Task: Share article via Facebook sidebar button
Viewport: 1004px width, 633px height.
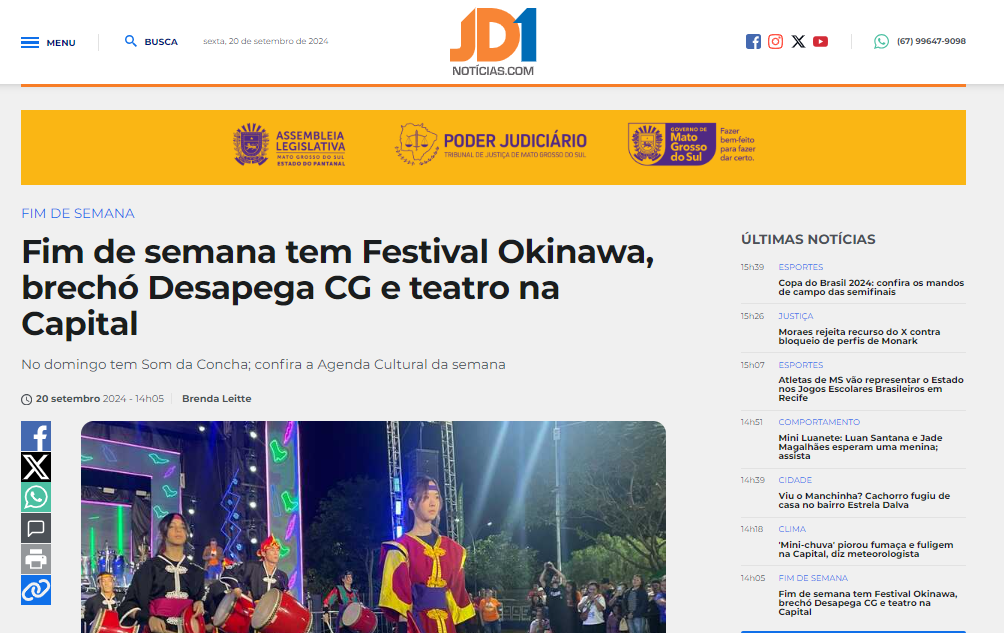Action: [x=36, y=437]
